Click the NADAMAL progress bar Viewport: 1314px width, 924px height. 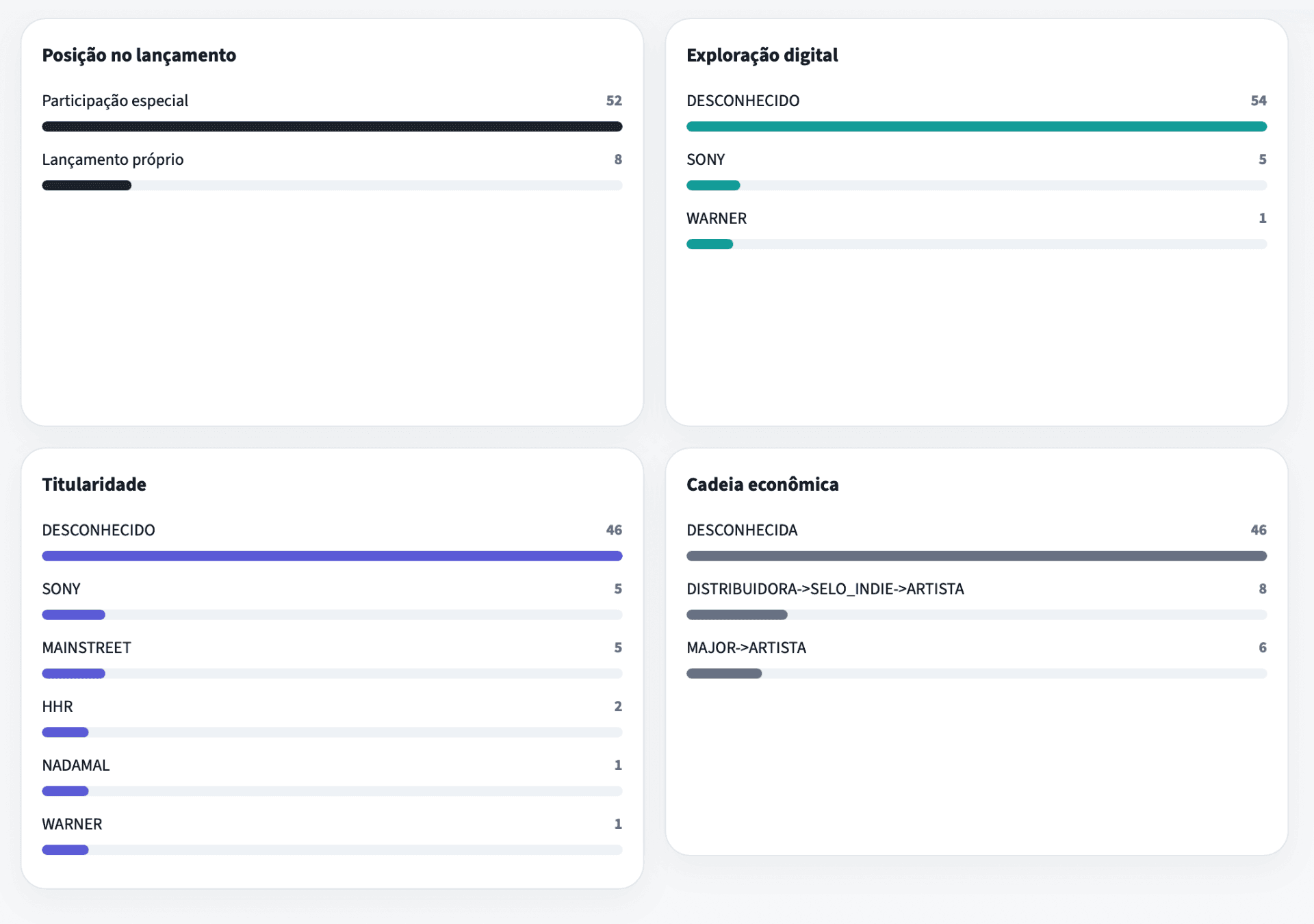(332, 791)
